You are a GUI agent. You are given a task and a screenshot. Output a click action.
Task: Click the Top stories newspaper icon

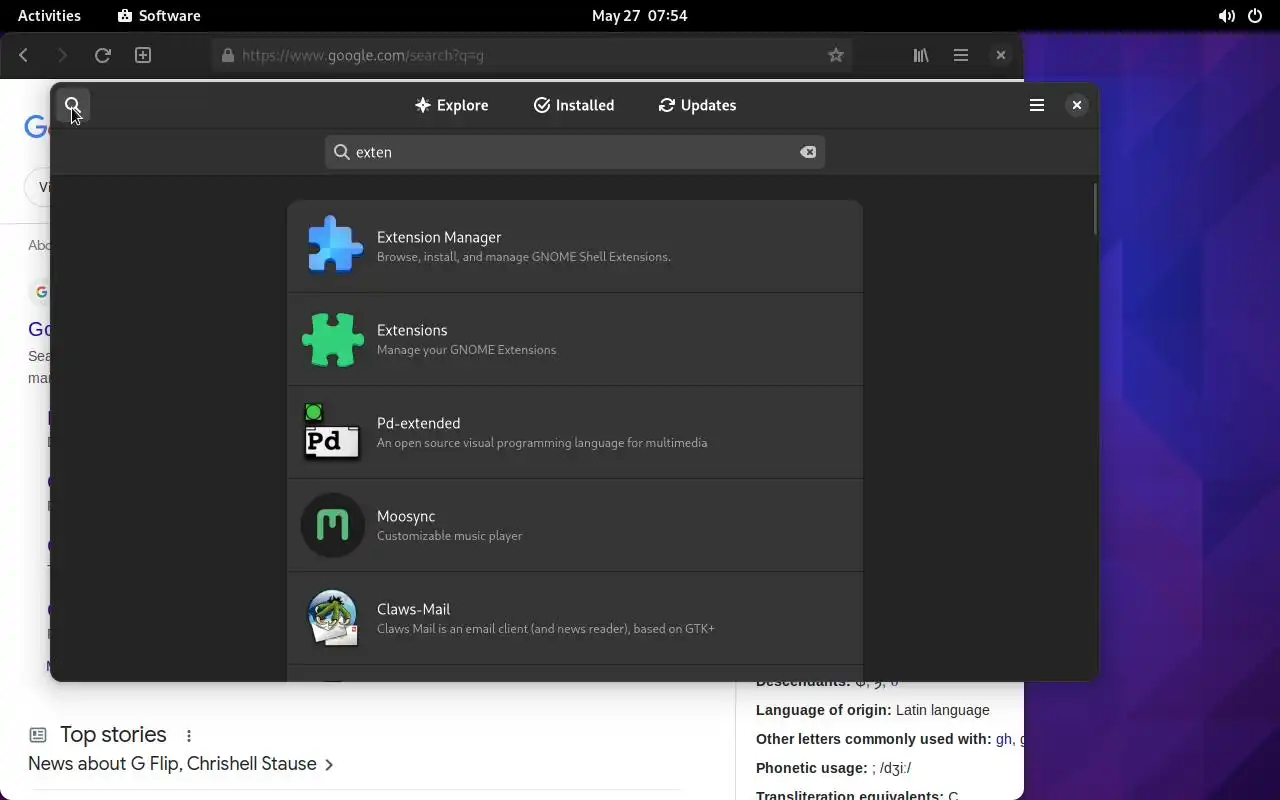pos(38,735)
